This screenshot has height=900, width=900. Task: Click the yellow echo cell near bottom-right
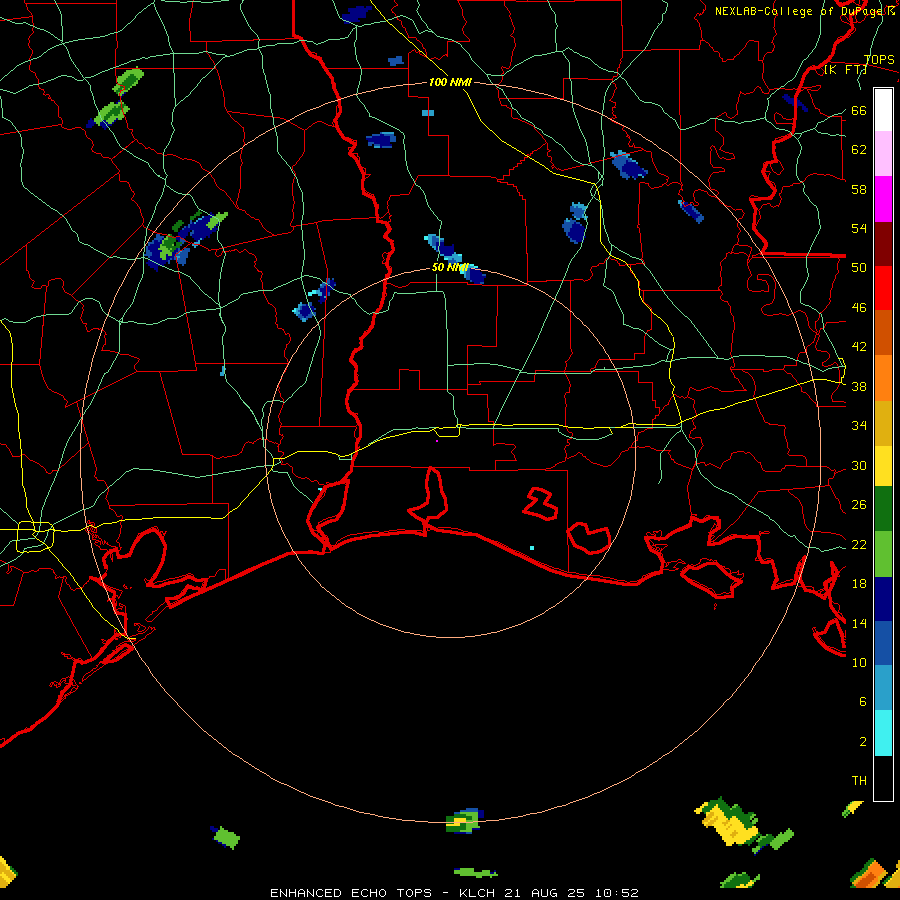click(x=728, y=822)
